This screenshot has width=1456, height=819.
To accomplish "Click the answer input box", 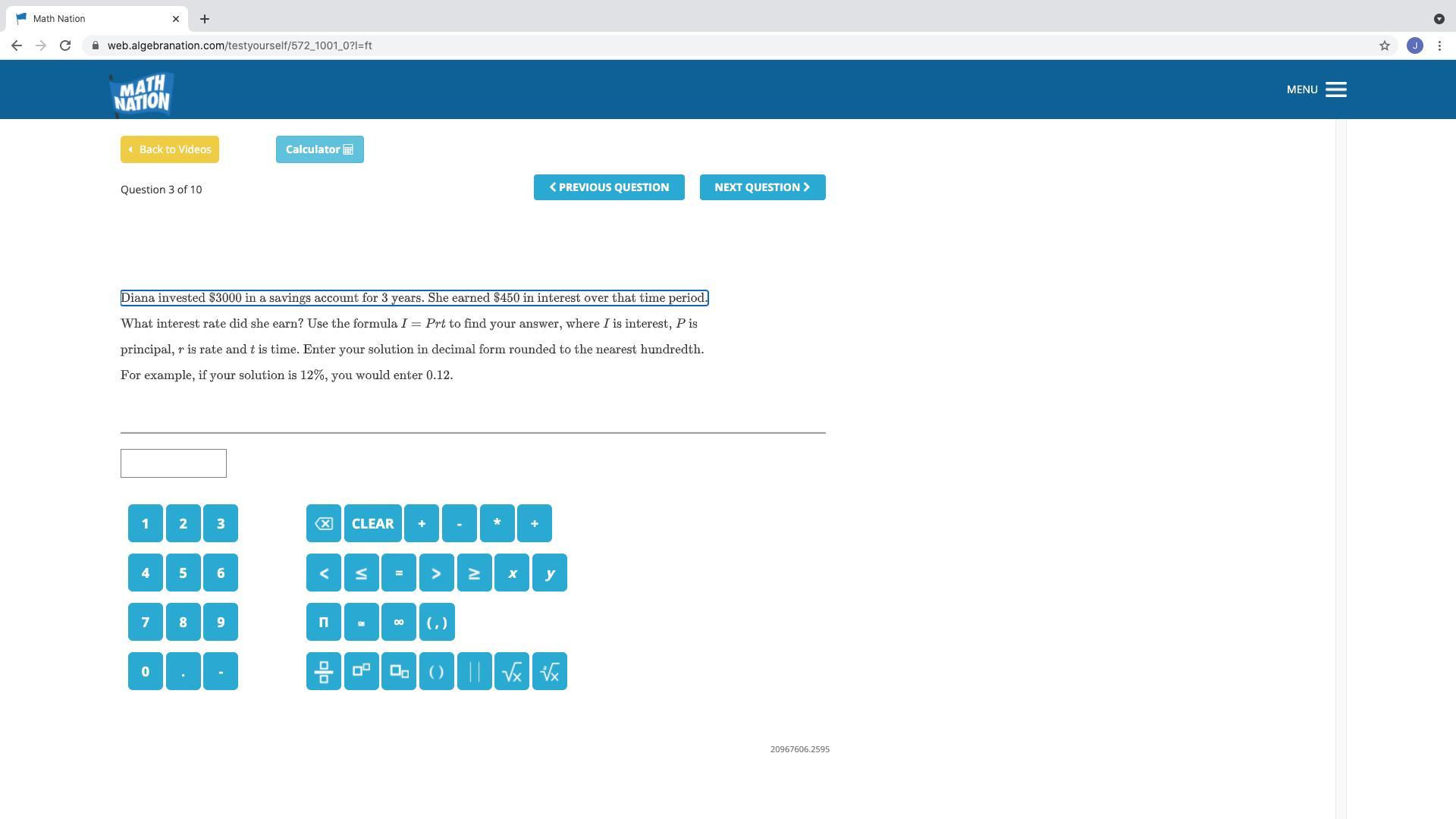I will (x=174, y=463).
